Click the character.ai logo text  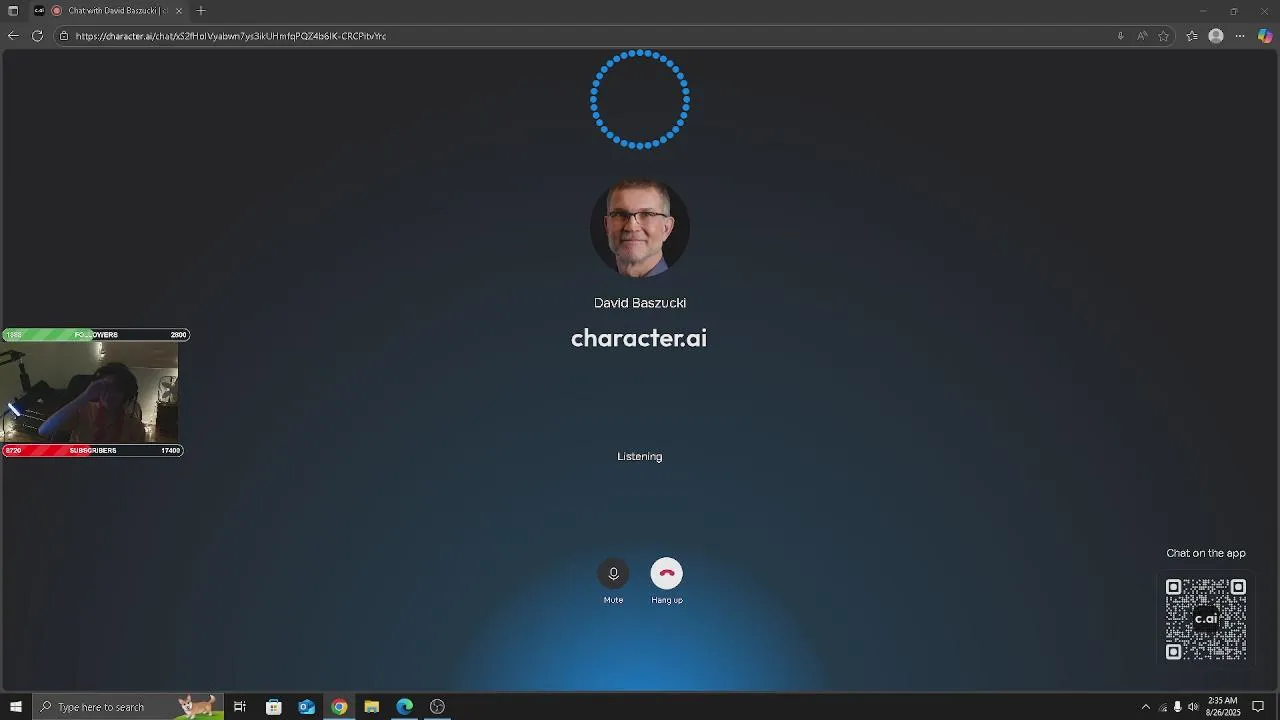[639, 338]
